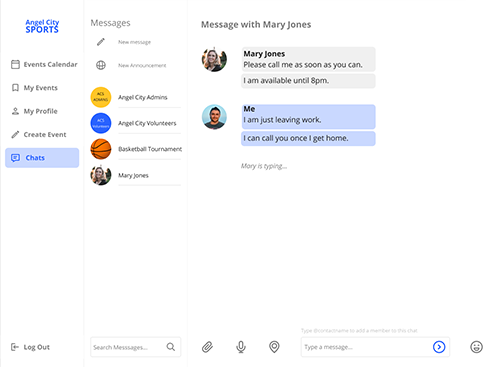Focus the Type a message field

tap(366, 347)
